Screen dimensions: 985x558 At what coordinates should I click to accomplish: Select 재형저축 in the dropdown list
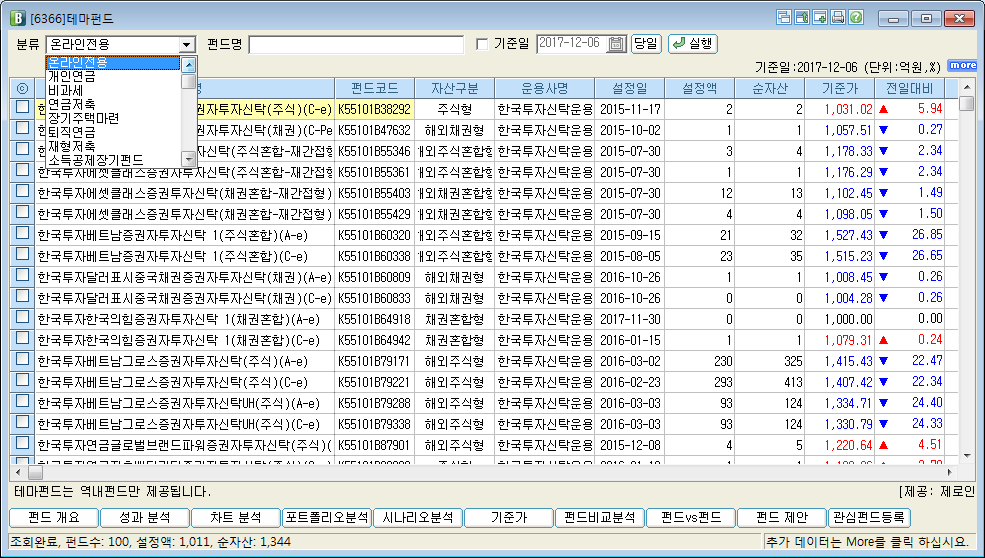114,146
